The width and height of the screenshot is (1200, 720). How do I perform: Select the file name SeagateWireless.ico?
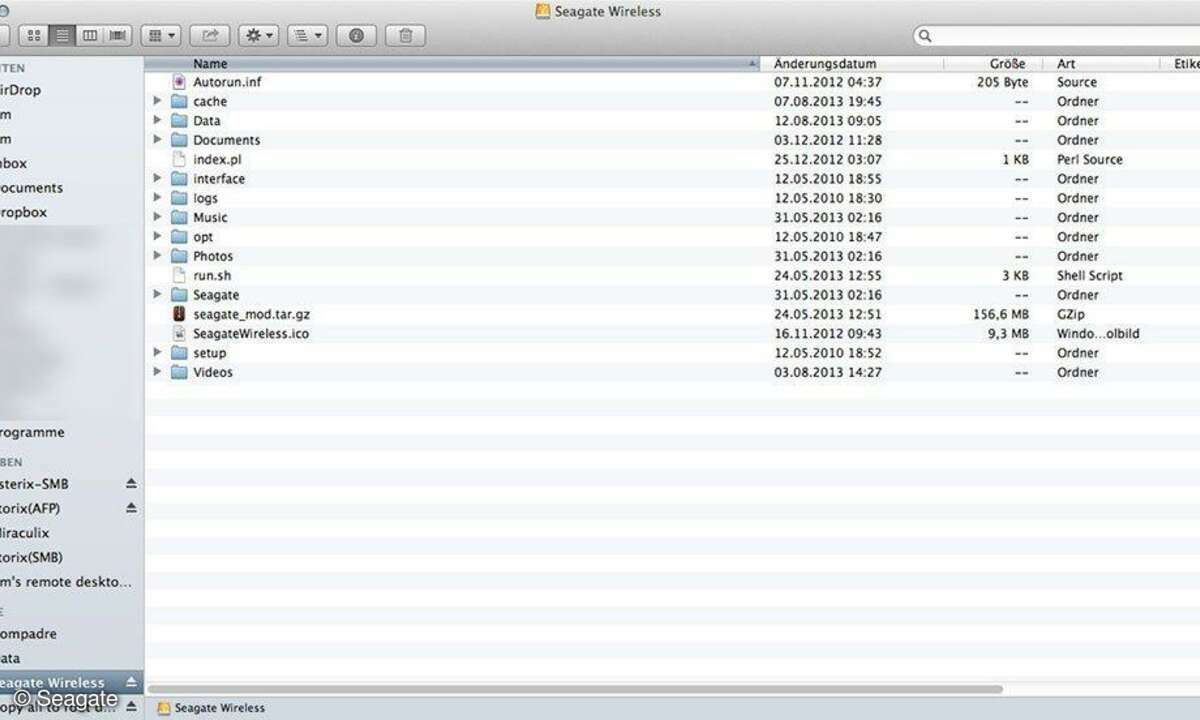click(x=251, y=333)
